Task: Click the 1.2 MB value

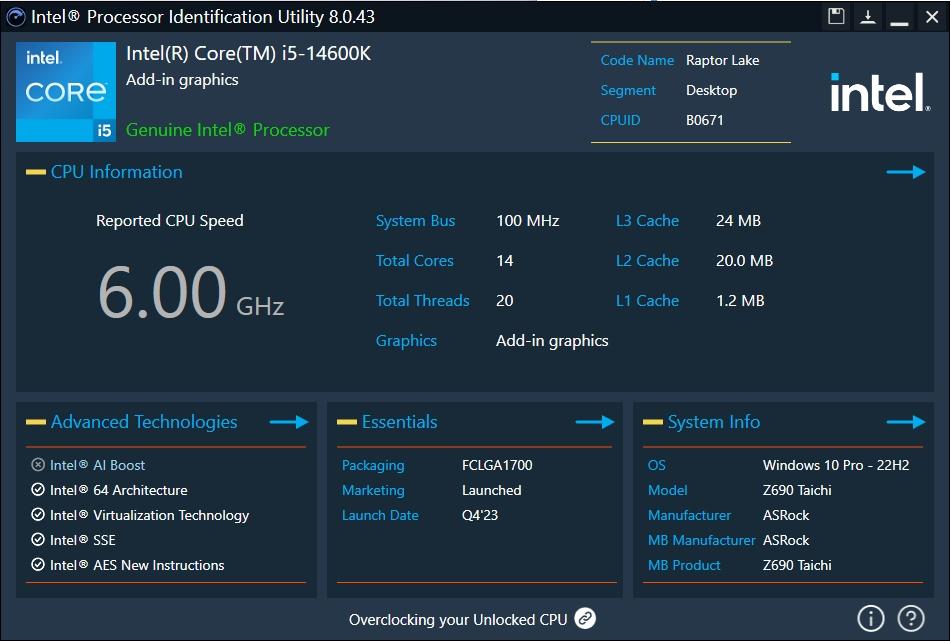Action: 740,301
